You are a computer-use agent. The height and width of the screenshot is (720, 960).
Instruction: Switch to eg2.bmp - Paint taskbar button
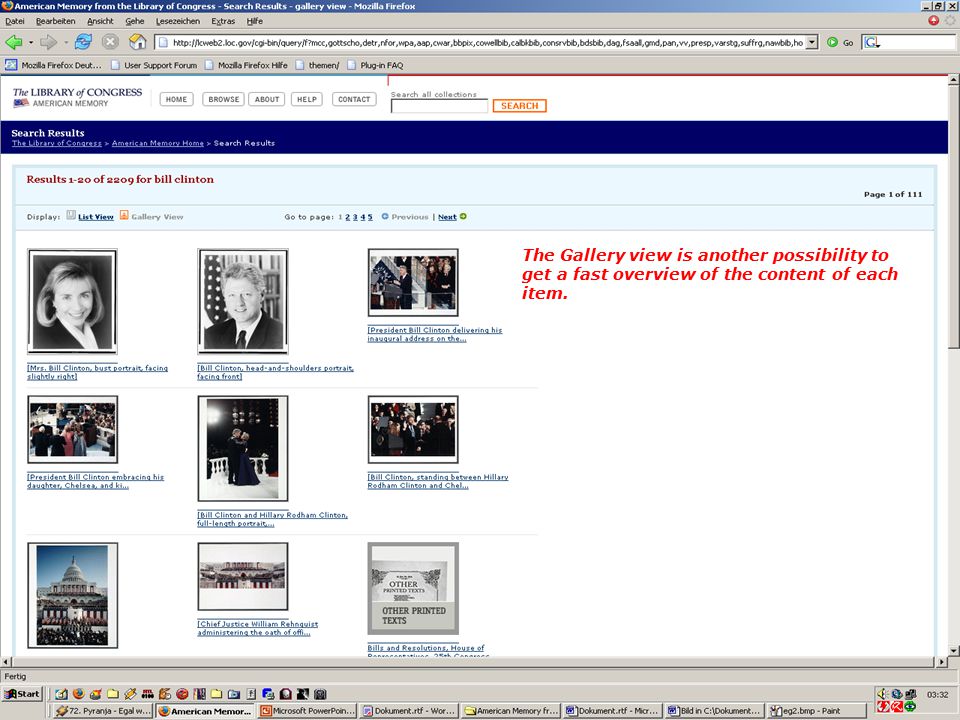(817, 711)
